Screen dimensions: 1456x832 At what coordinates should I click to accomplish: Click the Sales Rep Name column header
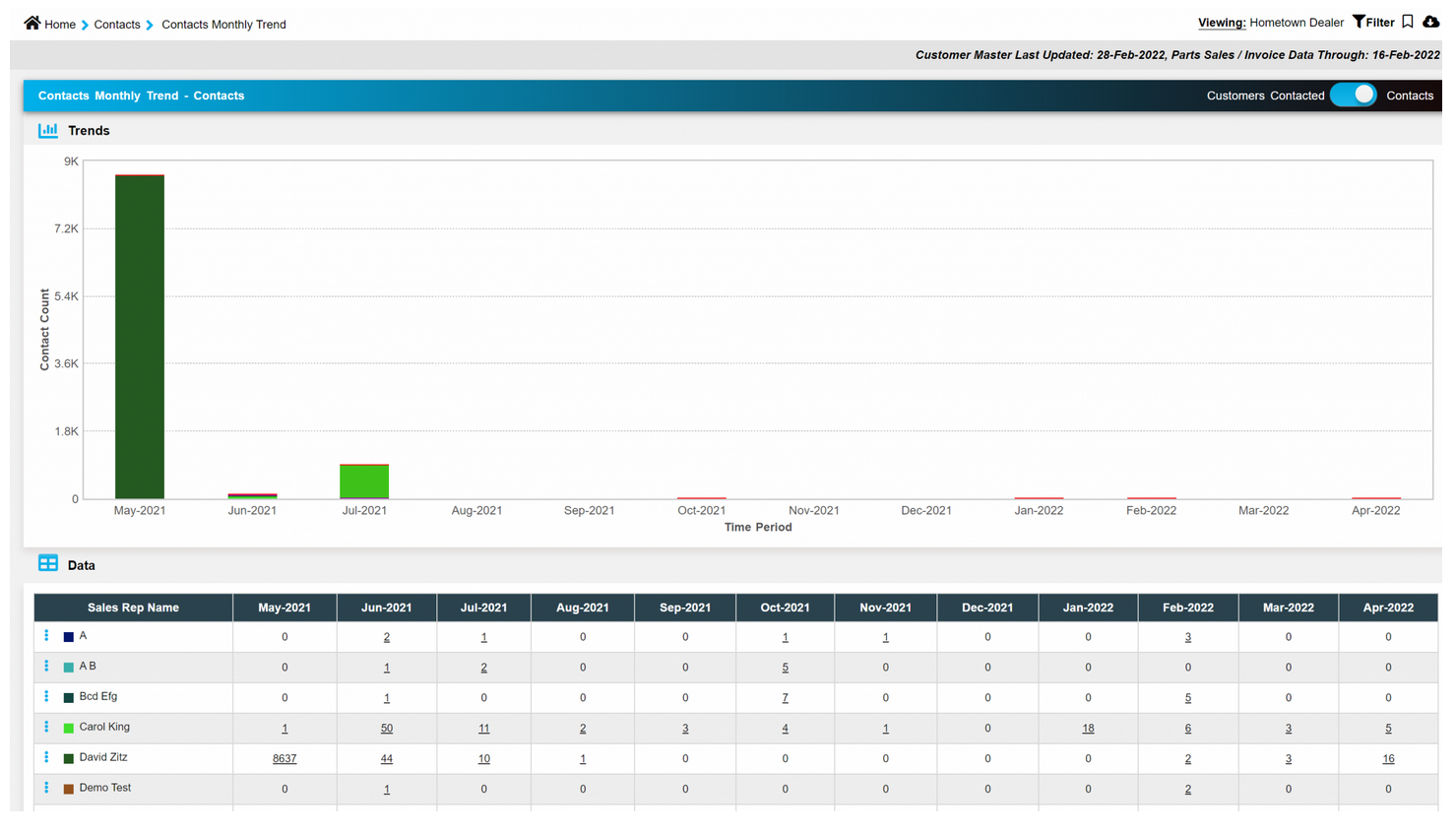[133, 608]
